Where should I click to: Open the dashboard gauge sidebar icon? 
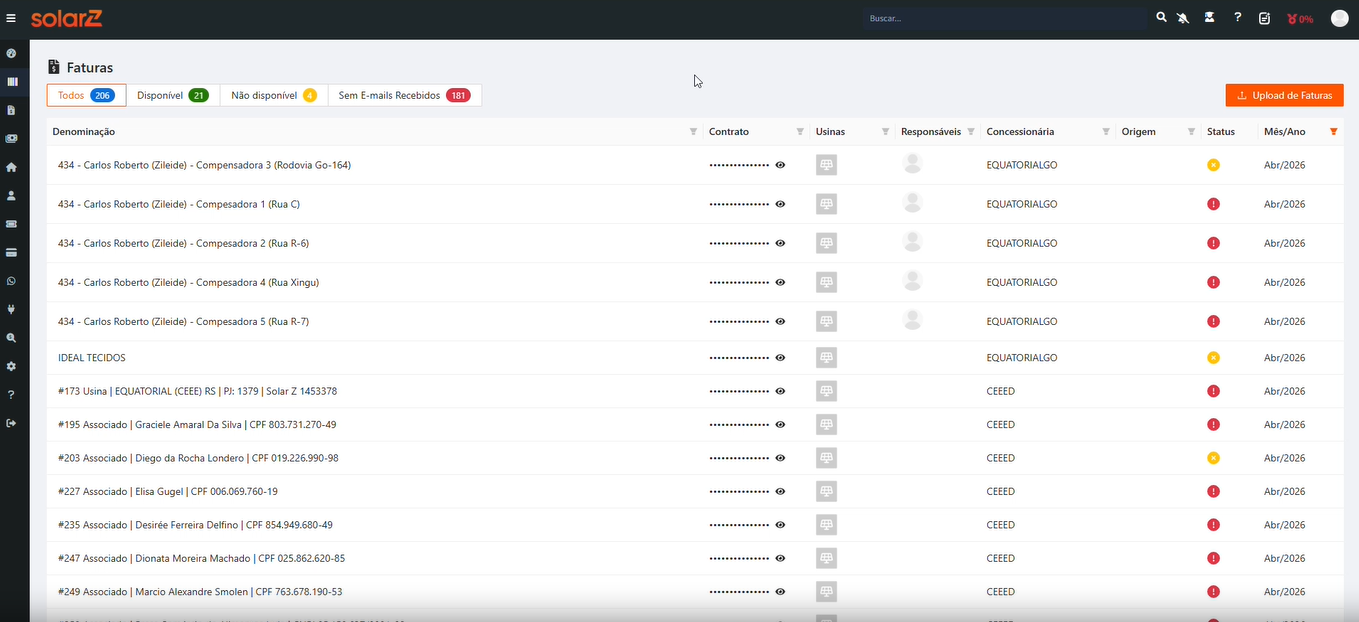tap(11, 53)
